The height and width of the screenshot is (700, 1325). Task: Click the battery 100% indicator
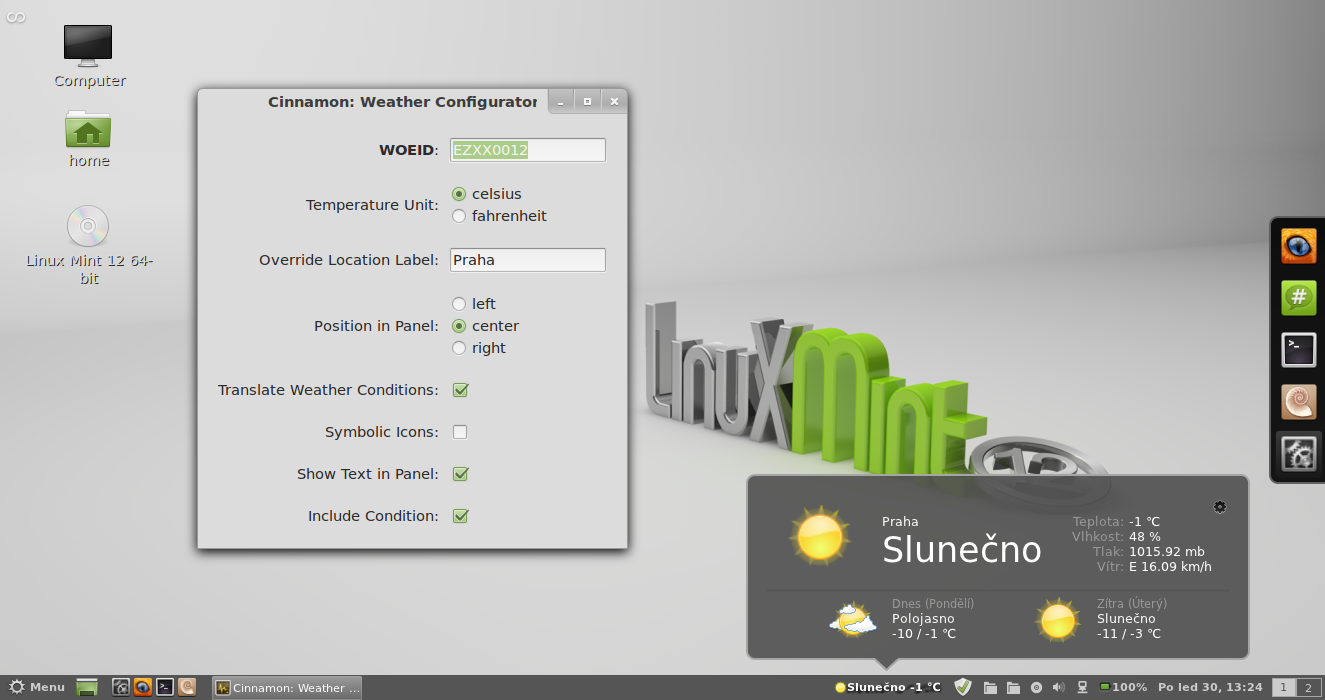point(1123,687)
